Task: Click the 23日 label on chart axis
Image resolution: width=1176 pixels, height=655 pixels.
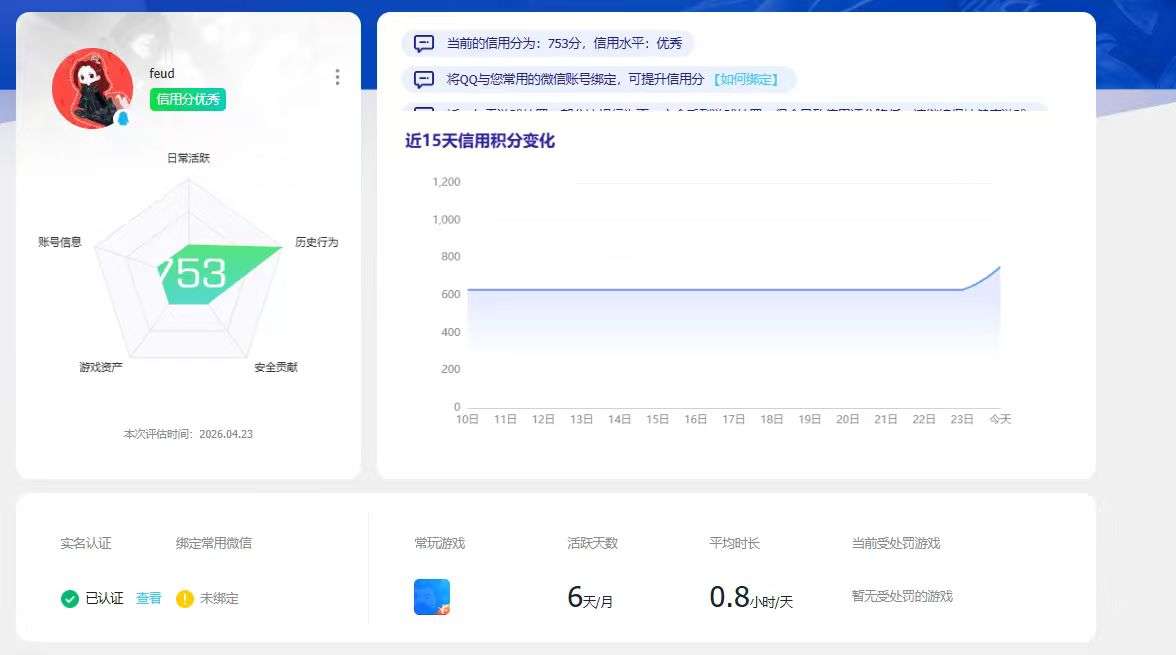Action: [x=962, y=419]
